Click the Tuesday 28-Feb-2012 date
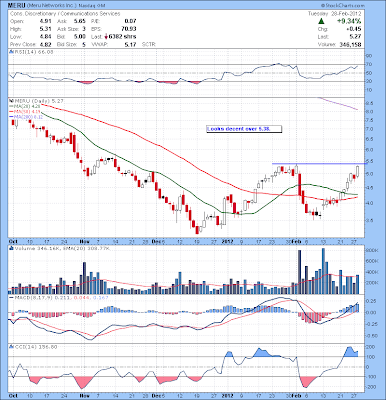 [334, 14]
